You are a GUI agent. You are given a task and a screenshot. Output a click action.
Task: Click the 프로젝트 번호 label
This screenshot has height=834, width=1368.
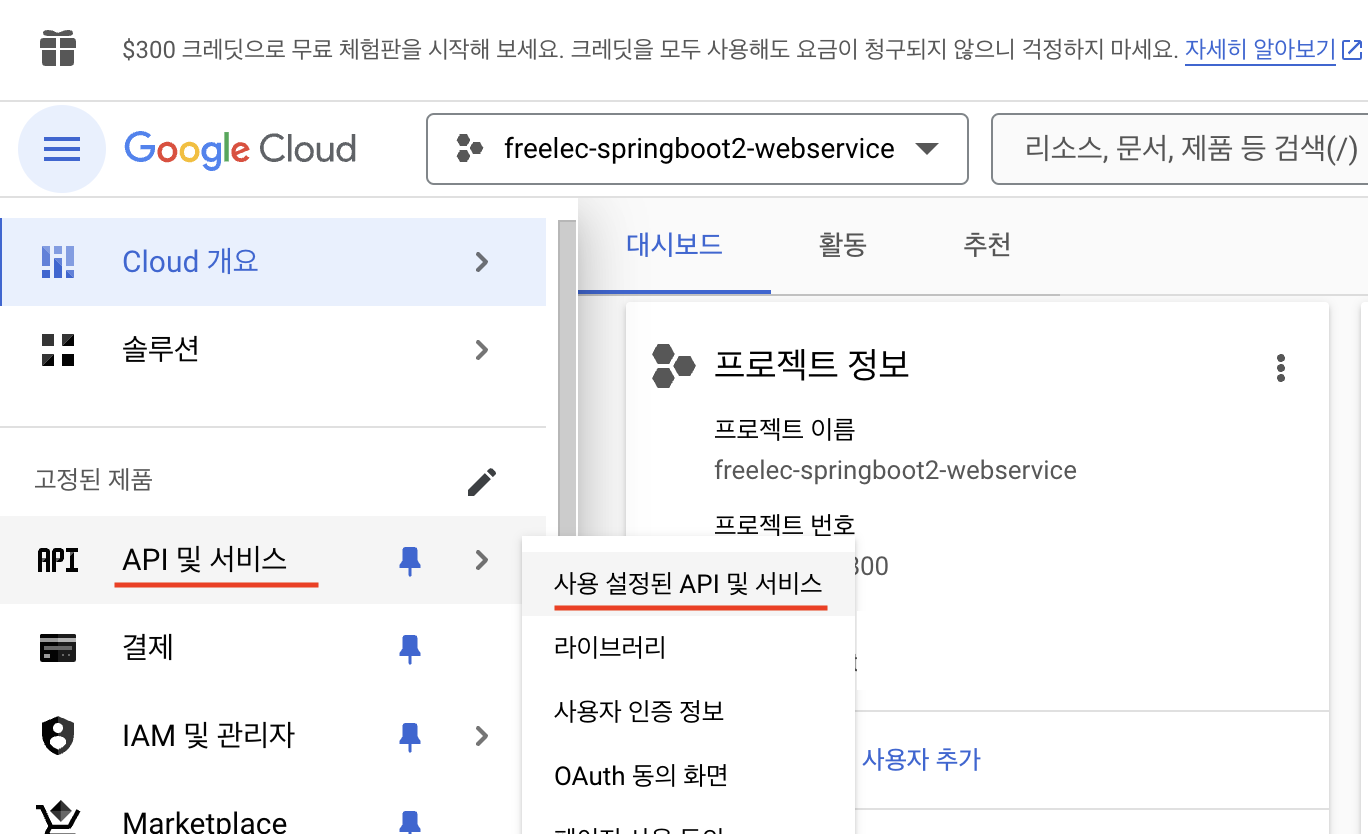pos(785,524)
